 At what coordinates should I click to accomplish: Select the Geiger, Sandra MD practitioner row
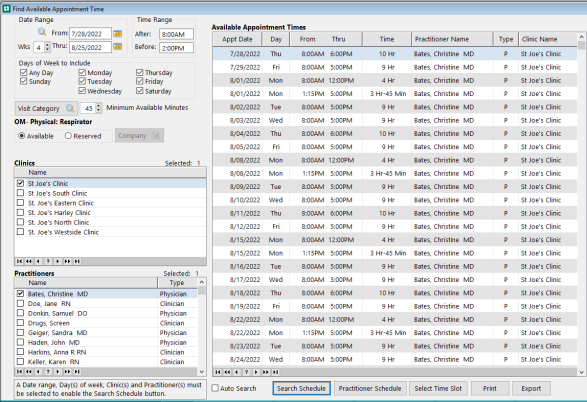pos(106,332)
